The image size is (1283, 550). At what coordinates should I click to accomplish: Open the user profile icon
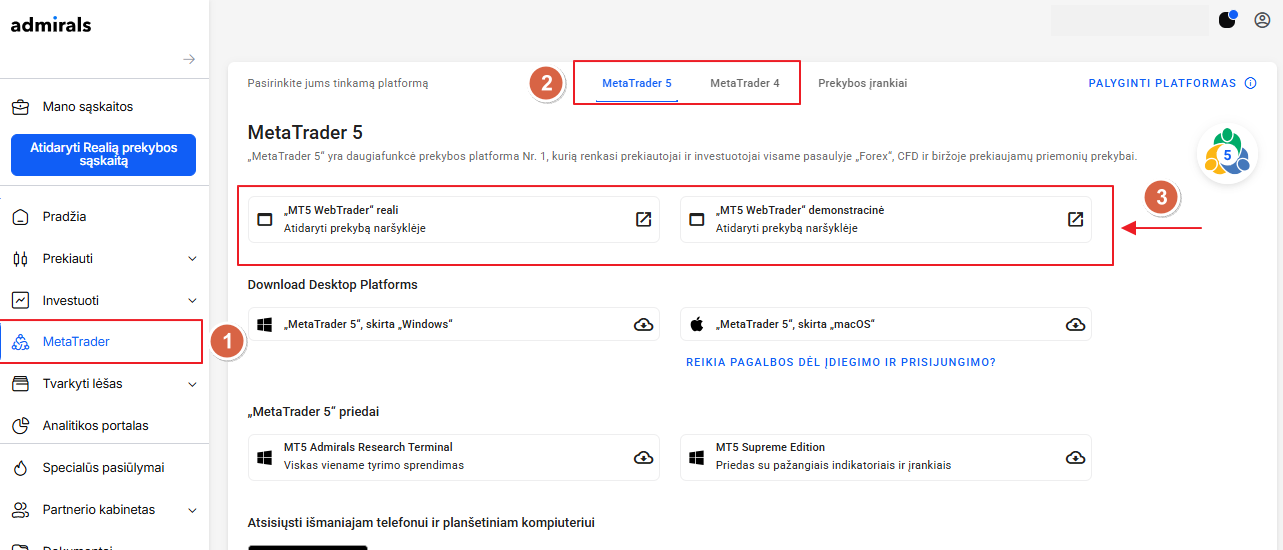1262,20
